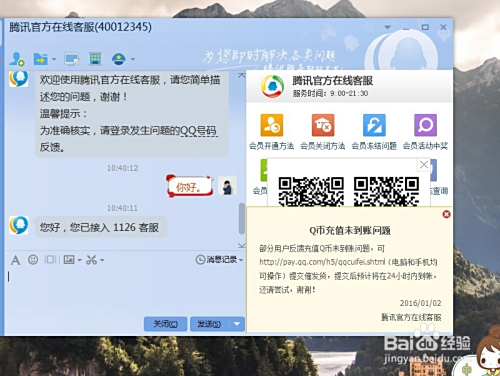Click the user avatar beside 你好。
Viewport: 500px width, 376px height.
[x=228, y=186]
